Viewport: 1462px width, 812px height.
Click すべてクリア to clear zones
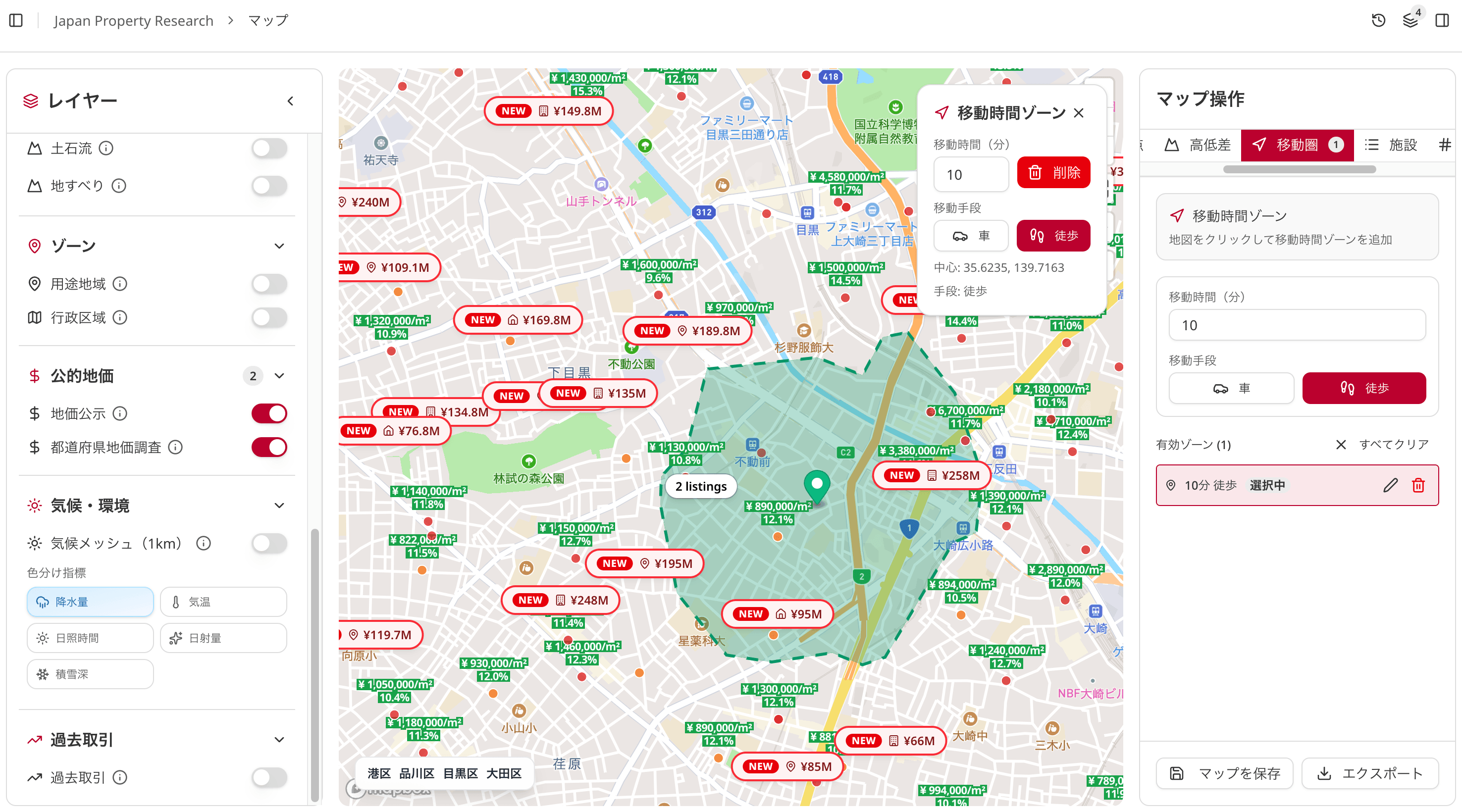click(x=1382, y=444)
